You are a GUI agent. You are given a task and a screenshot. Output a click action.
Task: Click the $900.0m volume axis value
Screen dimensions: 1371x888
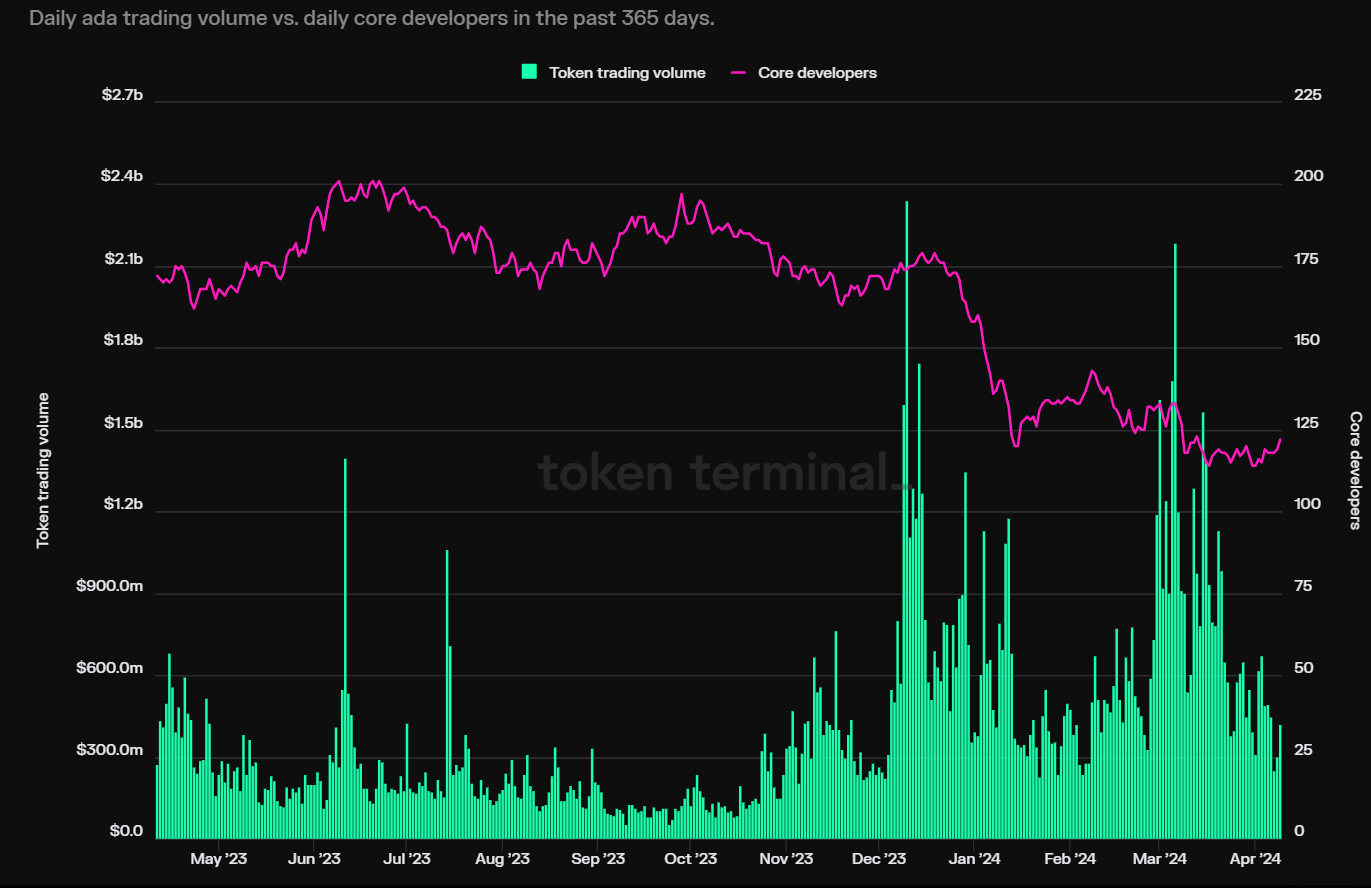(x=110, y=586)
